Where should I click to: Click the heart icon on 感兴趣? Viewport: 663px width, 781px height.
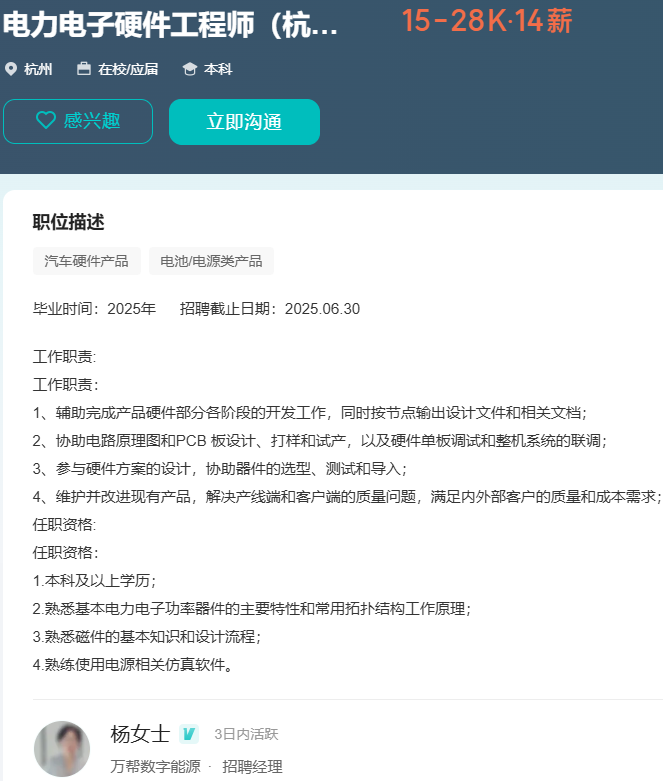click(x=46, y=121)
